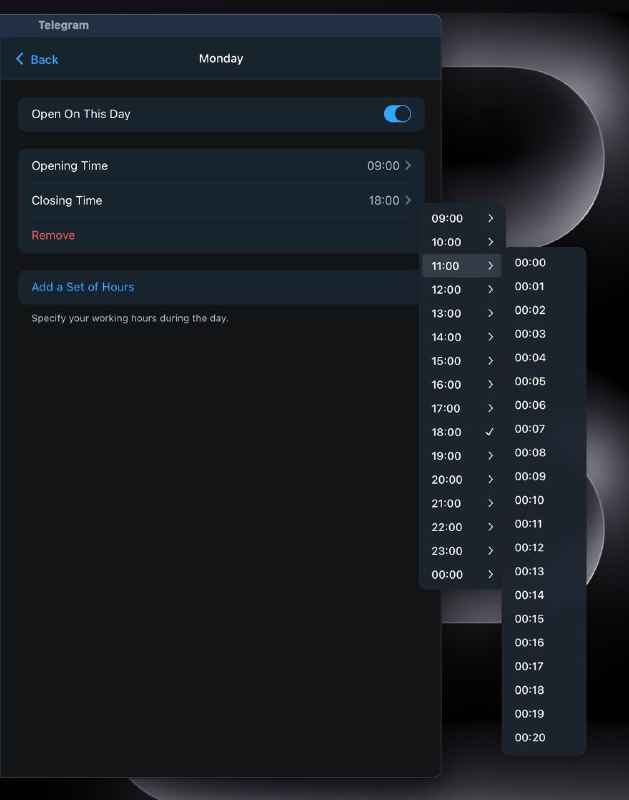Image resolution: width=629 pixels, height=800 pixels.
Task: Toggle the Open On This Day switch
Action: pyautogui.click(x=397, y=114)
